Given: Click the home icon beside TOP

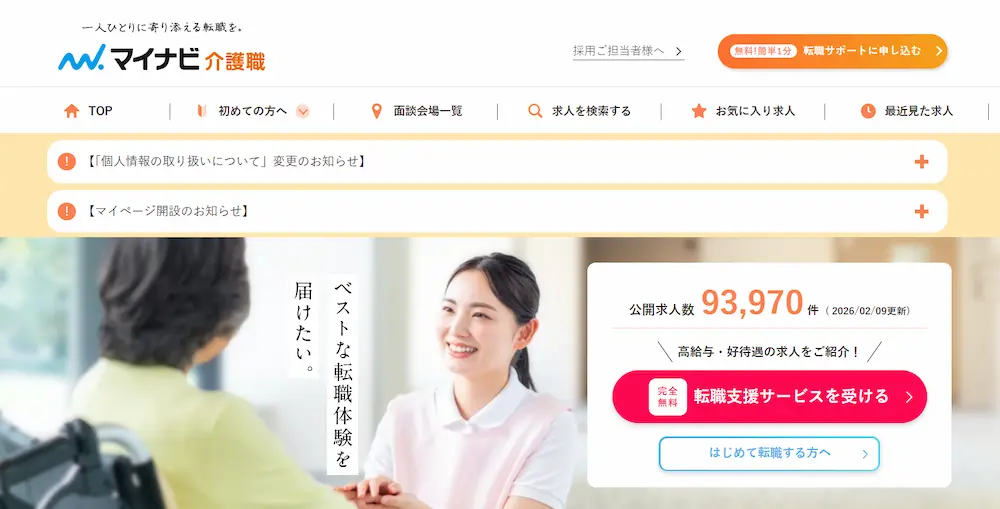Looking at the screenshot, I should click(x=71, y=111).
